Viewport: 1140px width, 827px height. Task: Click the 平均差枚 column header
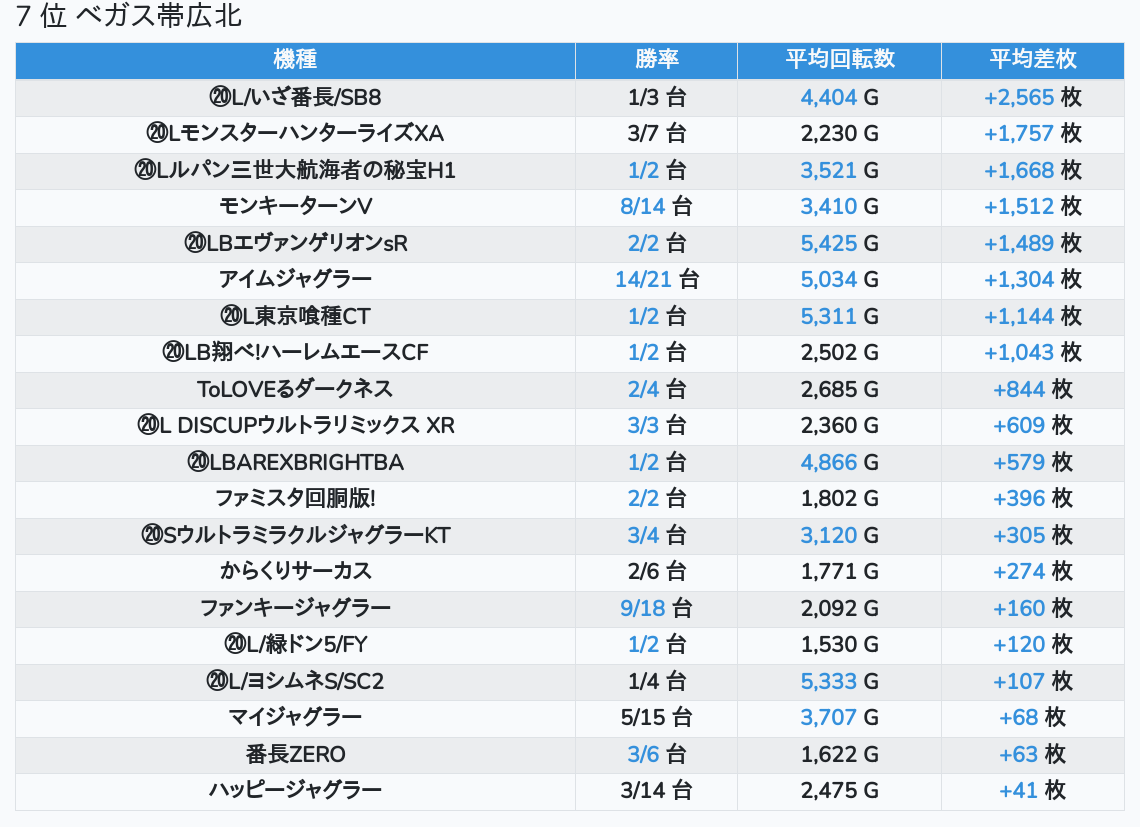(1032, 60)
